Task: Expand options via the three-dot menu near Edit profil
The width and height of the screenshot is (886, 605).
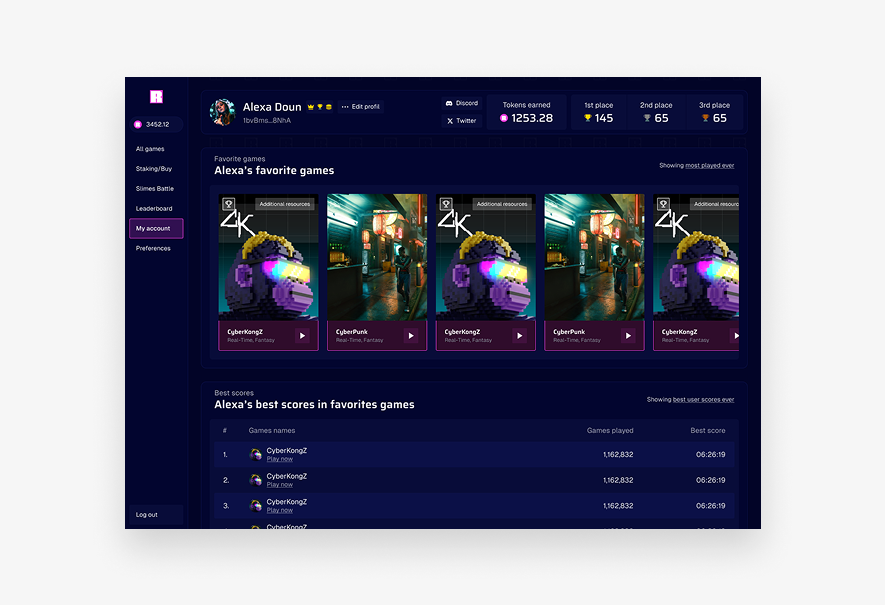Action: [345, 106]
